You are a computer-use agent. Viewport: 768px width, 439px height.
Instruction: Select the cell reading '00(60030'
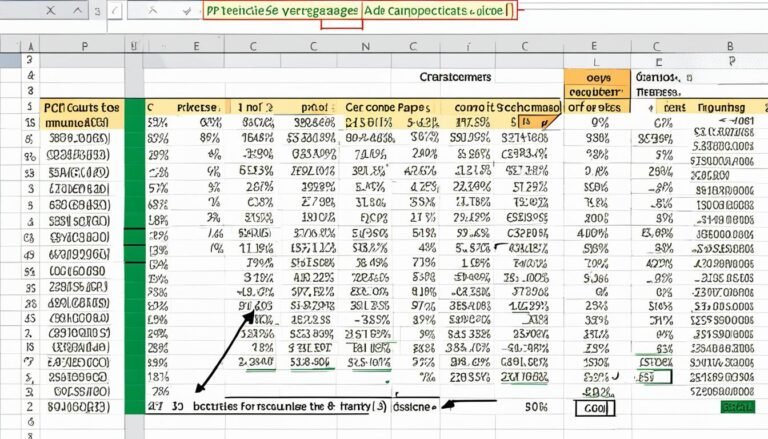click(x=77, y=271)
